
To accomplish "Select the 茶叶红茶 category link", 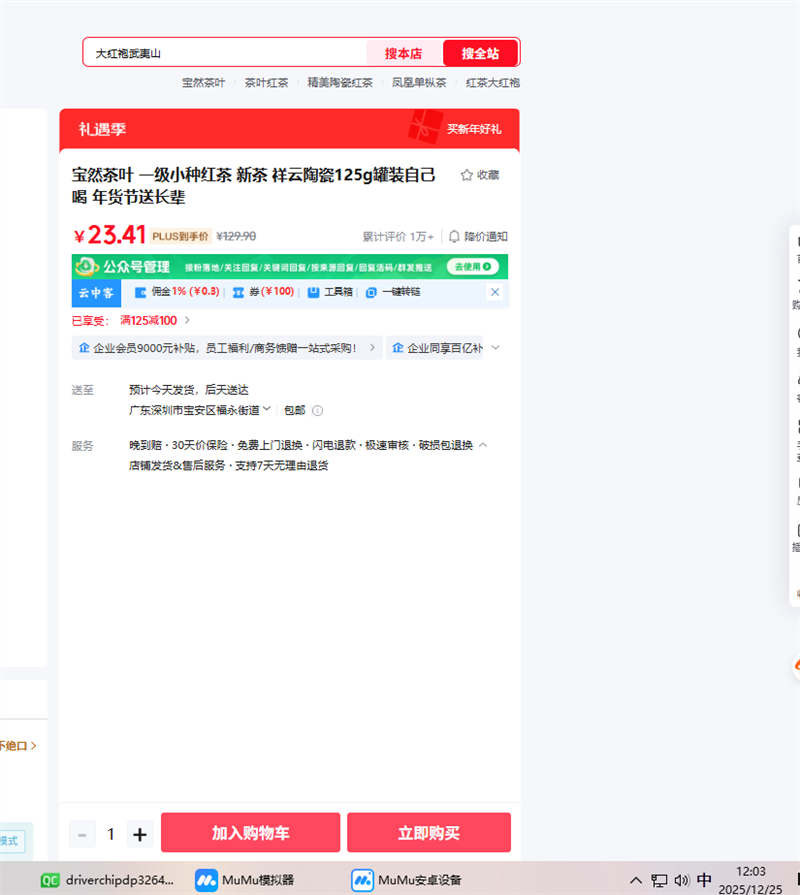I will pos(266,83).
